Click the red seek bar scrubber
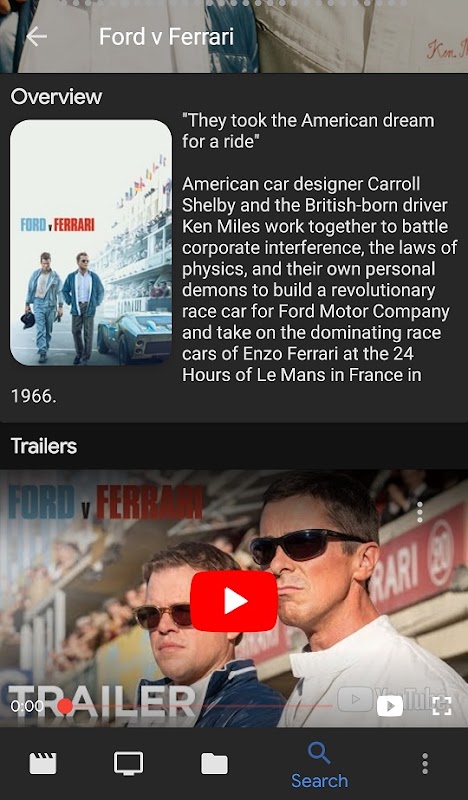The height and width of the screenshot is (800, 468). pyautogui.click(x=65, y=706)
